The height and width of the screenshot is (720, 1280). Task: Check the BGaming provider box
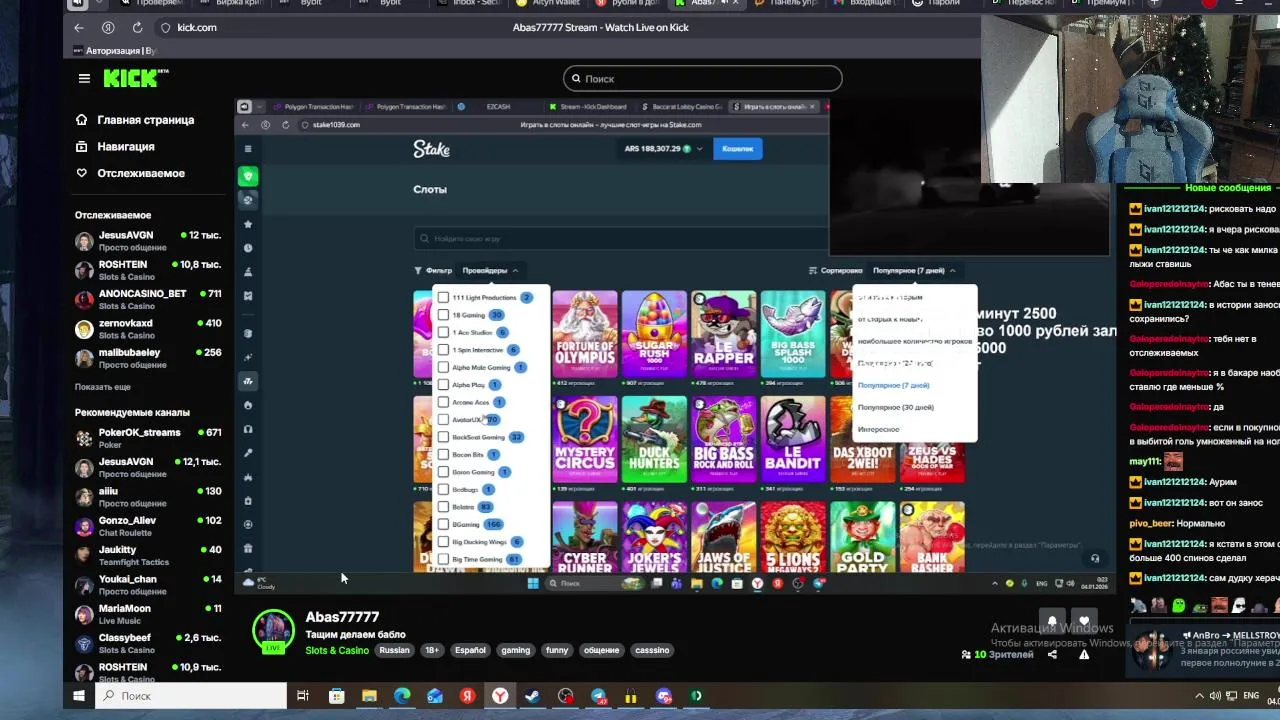pyautogui.click(x=443, y=524)
